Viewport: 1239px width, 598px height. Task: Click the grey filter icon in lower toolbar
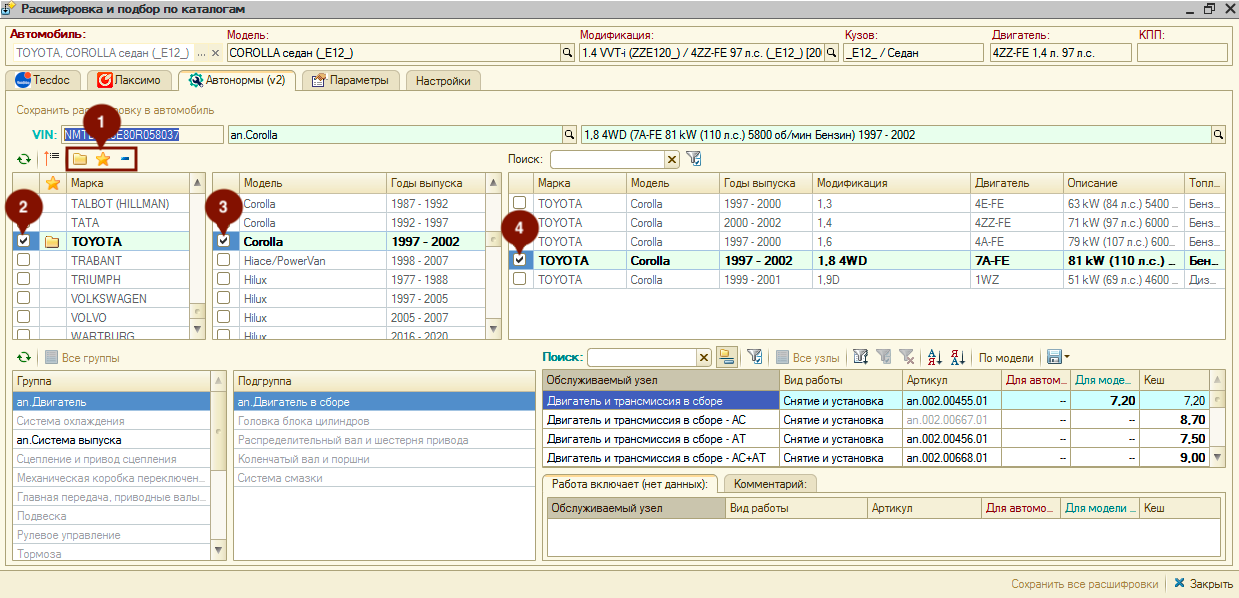pos(883,357)
